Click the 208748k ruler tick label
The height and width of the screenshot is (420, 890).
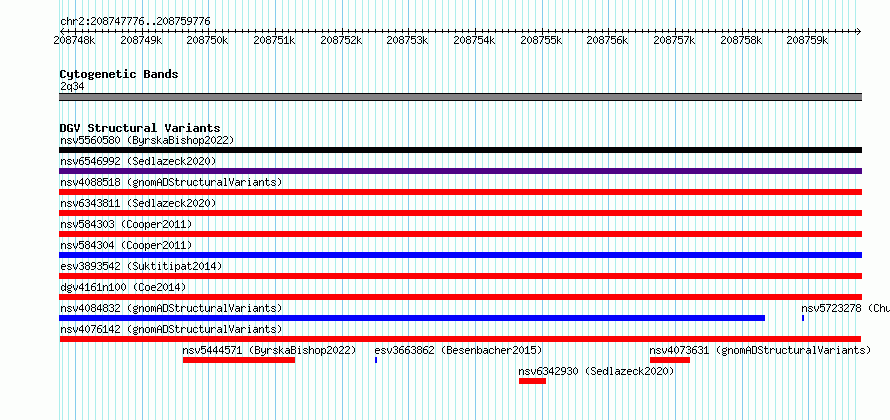(x=74, y=40)
